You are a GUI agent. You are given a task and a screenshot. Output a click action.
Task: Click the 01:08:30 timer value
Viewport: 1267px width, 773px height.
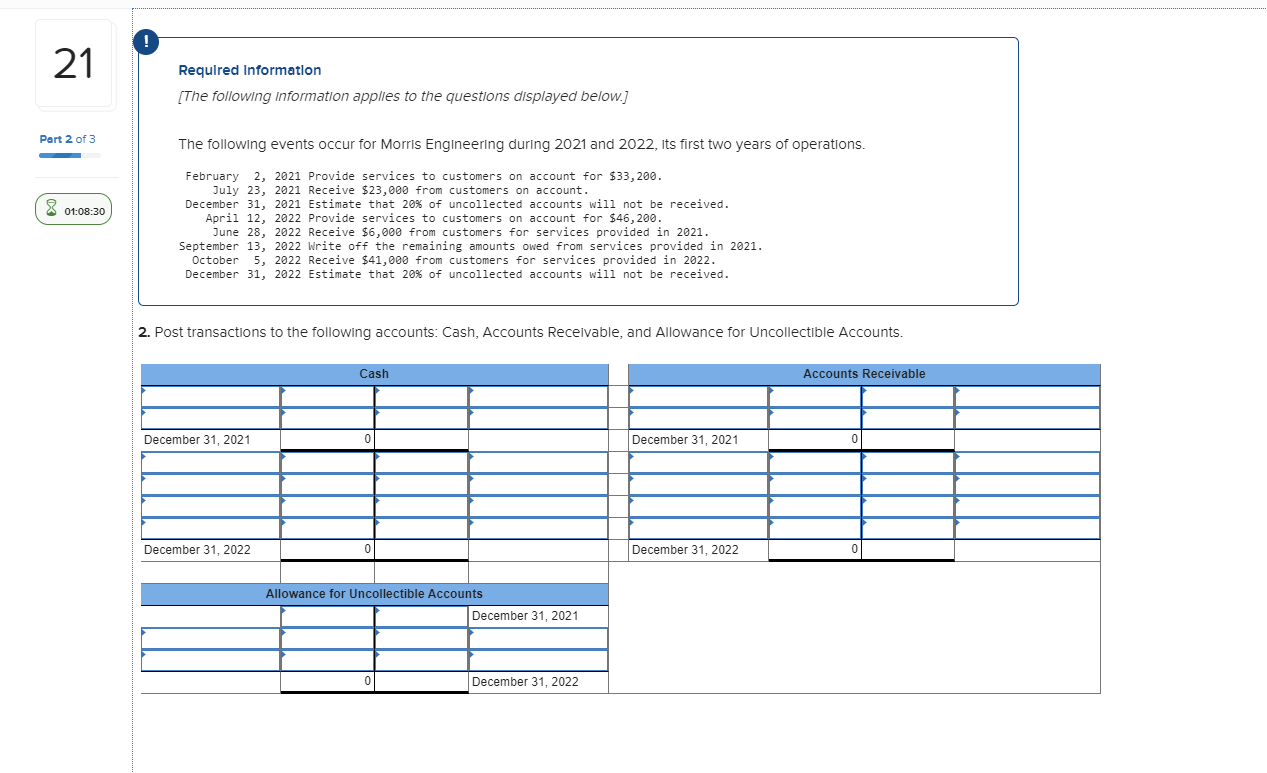[84, 211]
